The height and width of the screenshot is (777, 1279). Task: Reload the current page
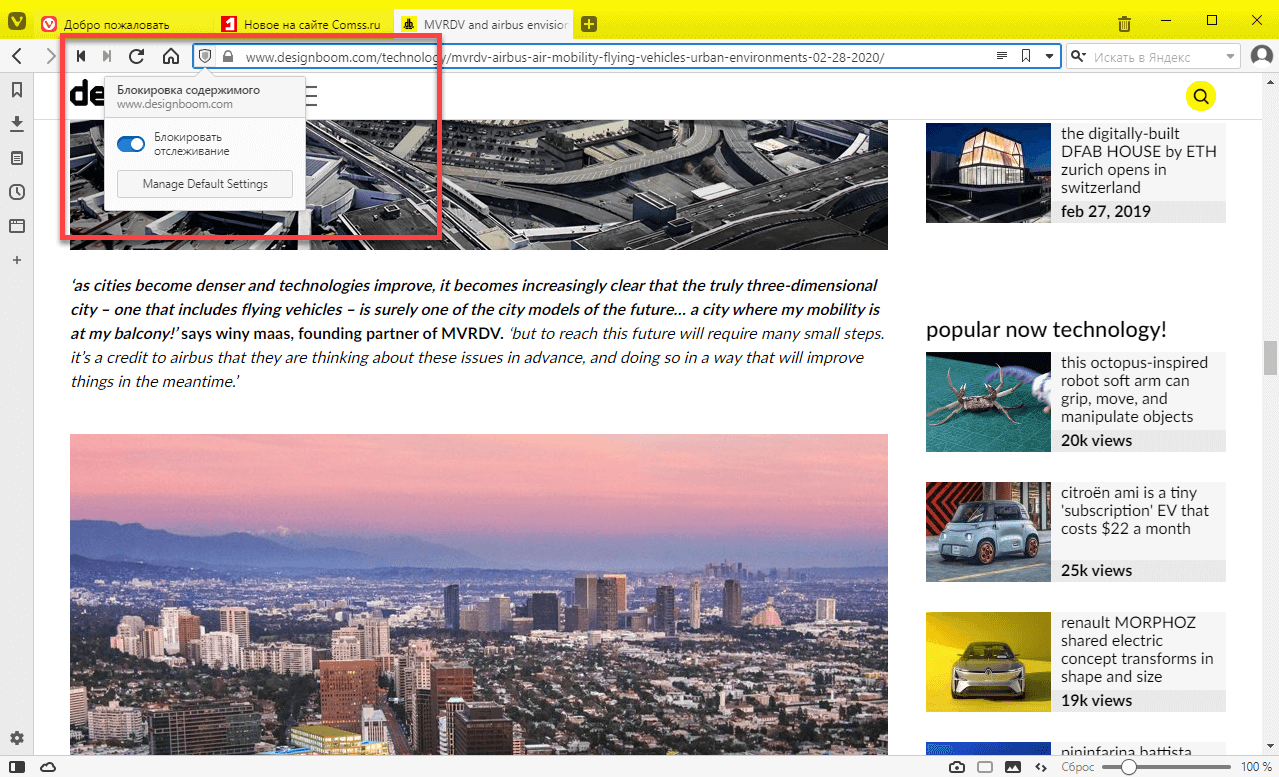137,57
